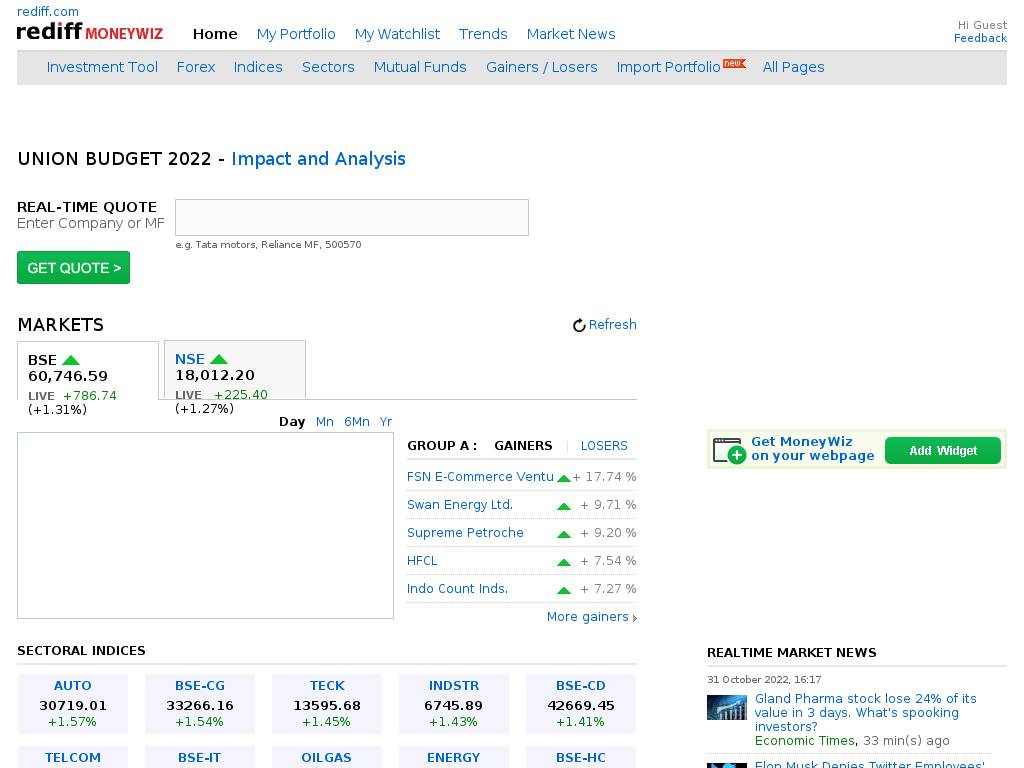Open Impact and Analysis link
Screen dimensions: 1024x768
[x=318, y=159]
